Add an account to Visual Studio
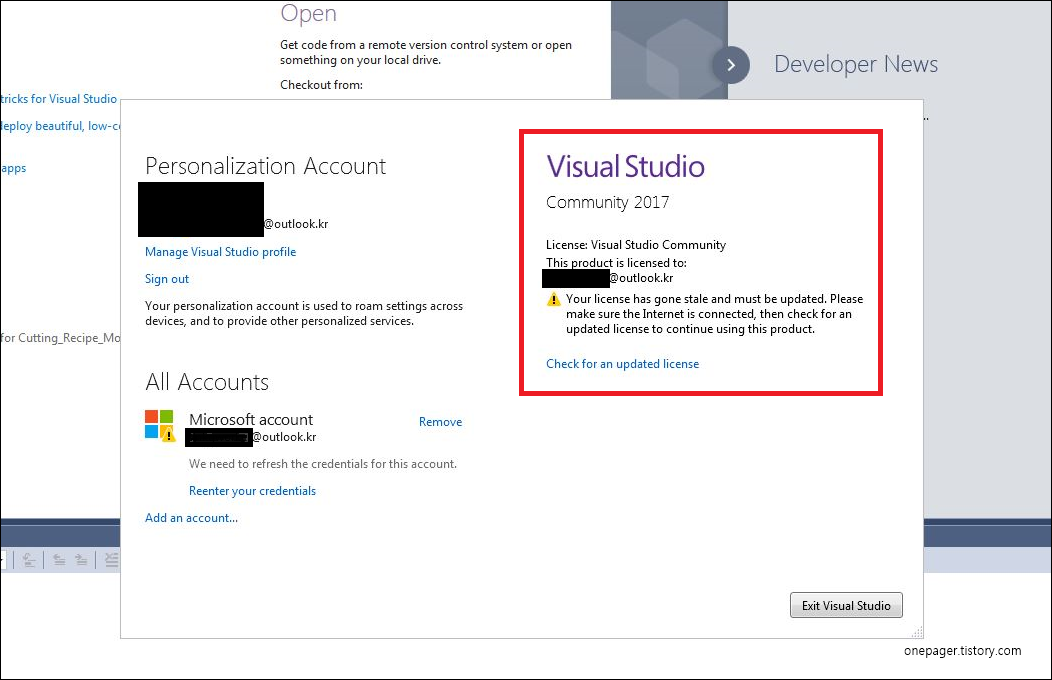This screenshot has width=1052, height=680. tap(191, 518)
